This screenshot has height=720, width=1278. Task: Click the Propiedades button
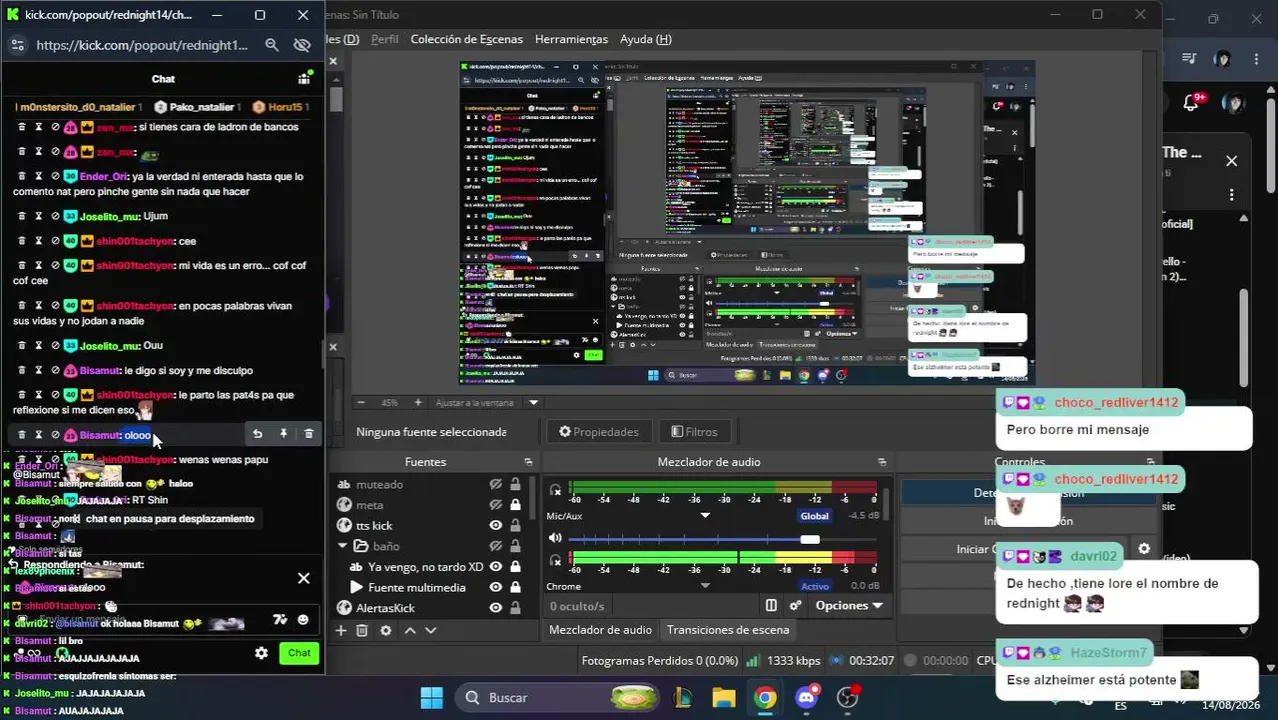click(x=598, y=432)
